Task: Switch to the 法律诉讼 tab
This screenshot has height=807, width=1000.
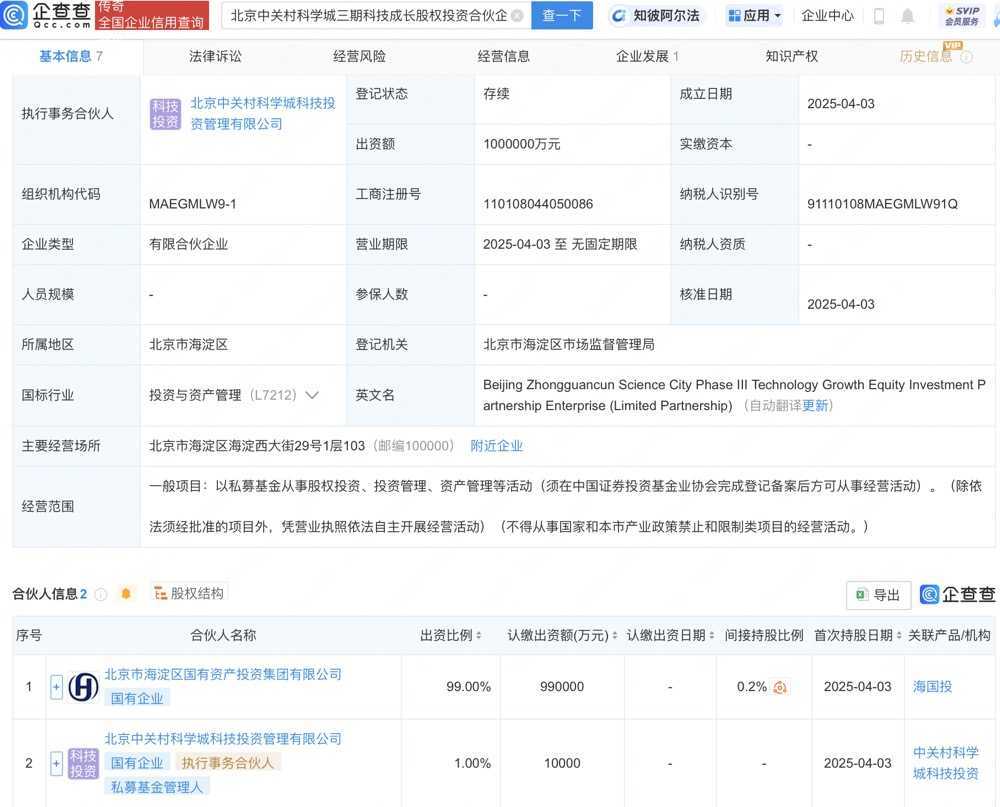Action: (215, 56)
